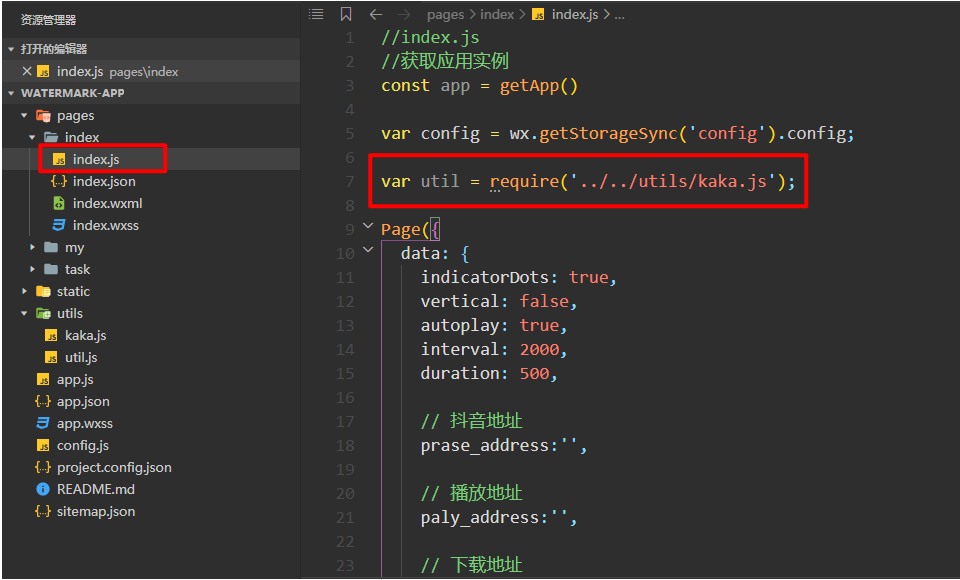This screenshot has width=960, height=580.
Task: Close the open index.js editor entry
Action: point(26,71)
